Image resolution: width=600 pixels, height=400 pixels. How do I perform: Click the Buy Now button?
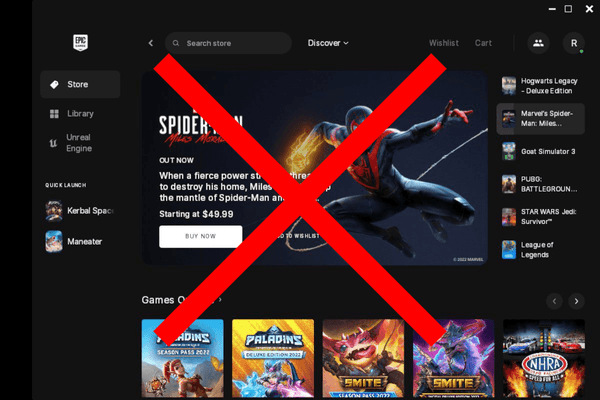tap(201, 236)
